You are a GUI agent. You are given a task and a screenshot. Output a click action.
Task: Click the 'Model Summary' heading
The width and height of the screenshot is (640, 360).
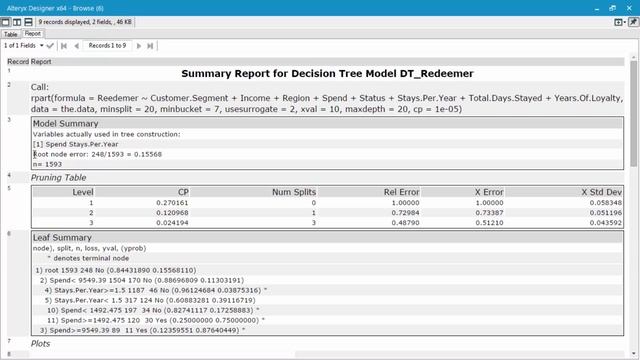click(x=65, y=124)
